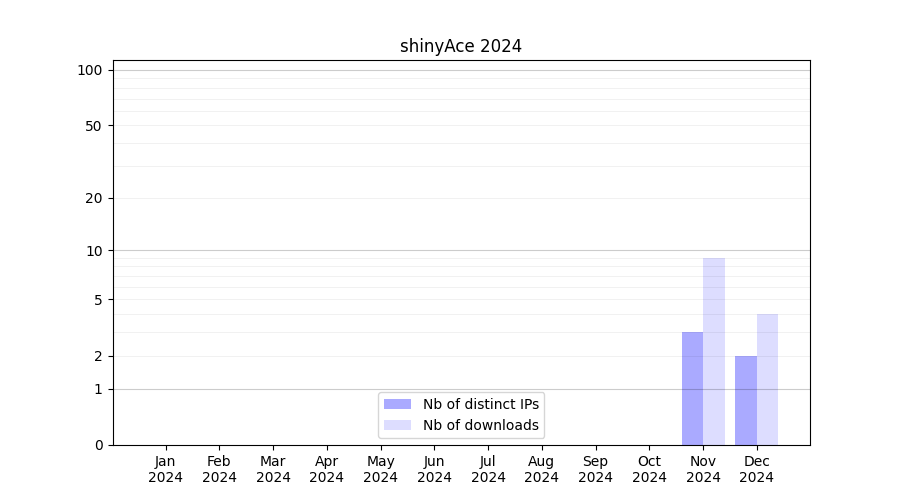Select the Jun 2024 x-axis label
Viewport: 900px width, 500px height.
coord(434,469)
